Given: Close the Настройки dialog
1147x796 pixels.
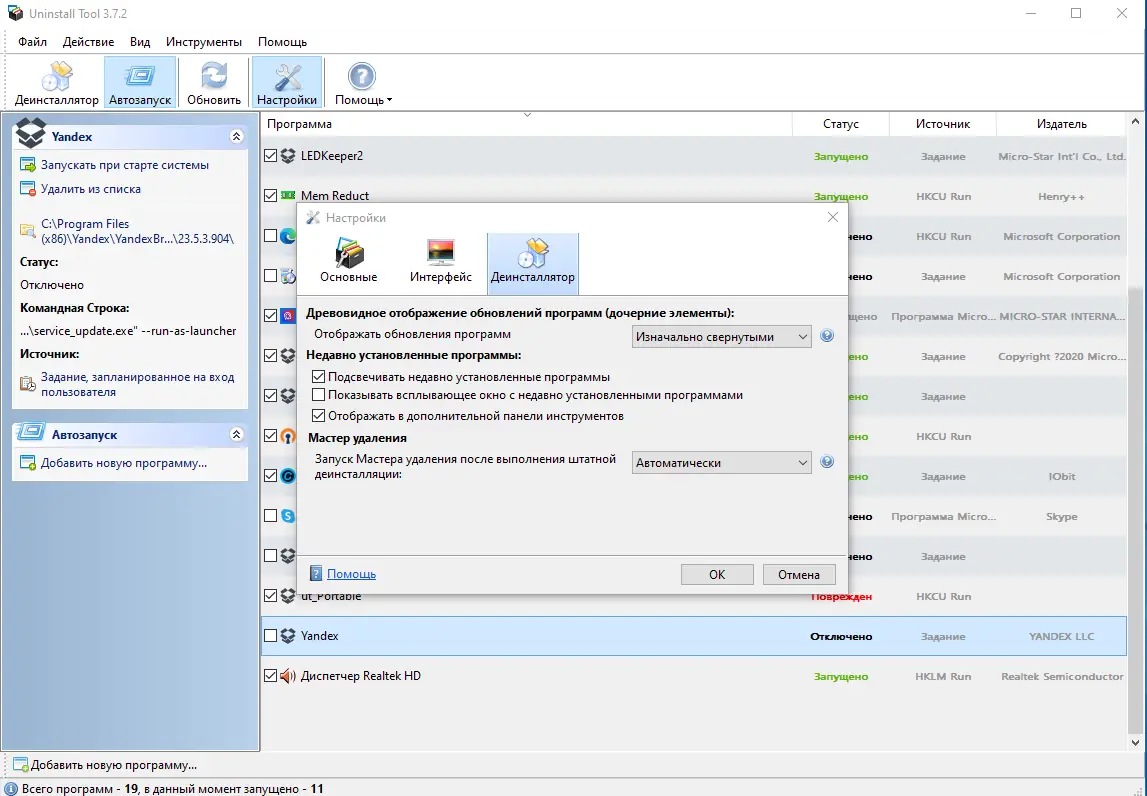Looking at the screenshot, I should pos(832,217).
